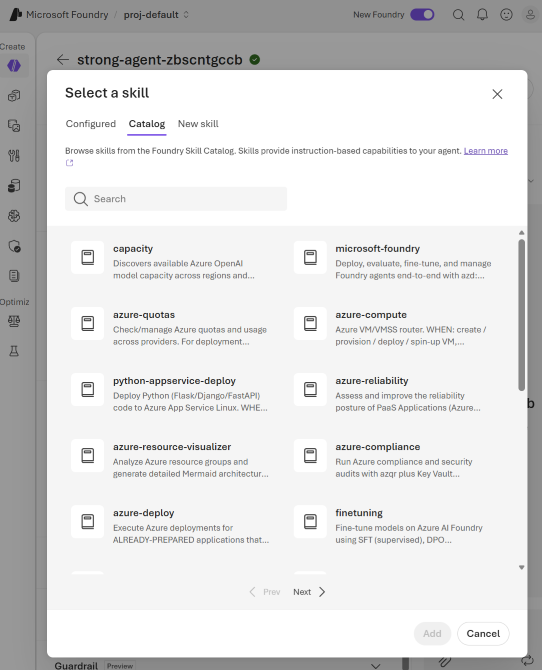Open the capacity skill book icon

tap(88, 257)
